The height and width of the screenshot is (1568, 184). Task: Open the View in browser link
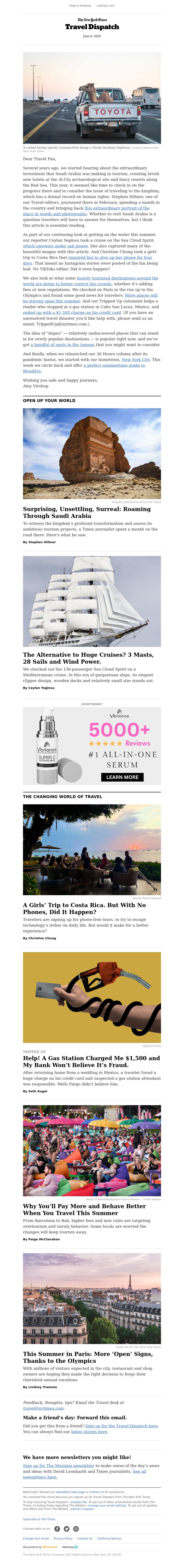pyautogui.click(x=80, y=6)
